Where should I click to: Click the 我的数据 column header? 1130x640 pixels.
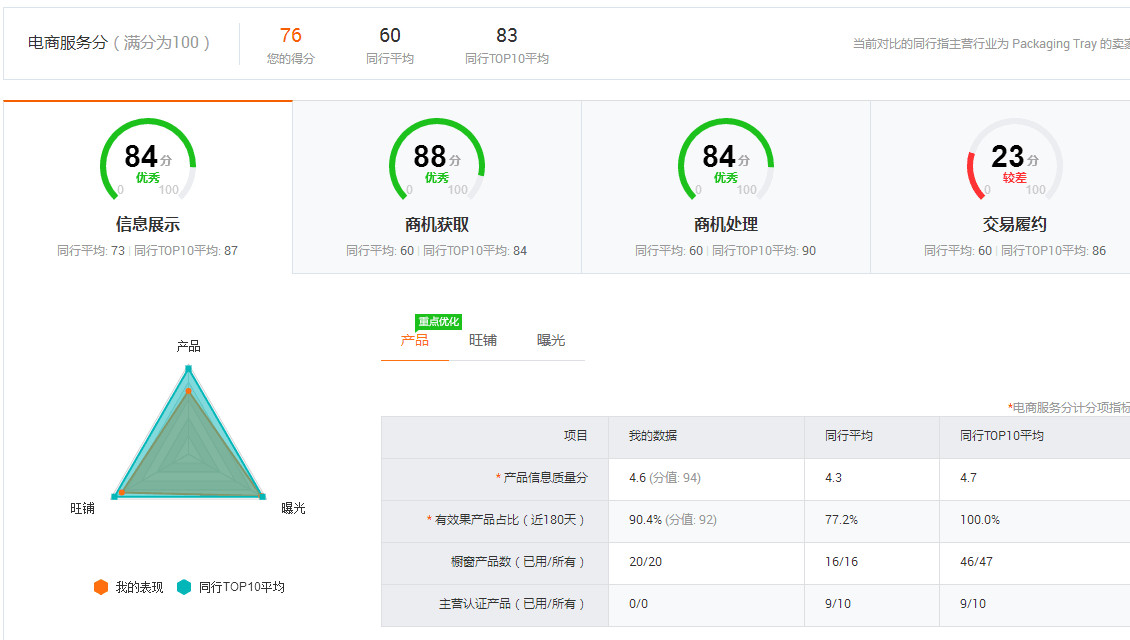point(653,436)
